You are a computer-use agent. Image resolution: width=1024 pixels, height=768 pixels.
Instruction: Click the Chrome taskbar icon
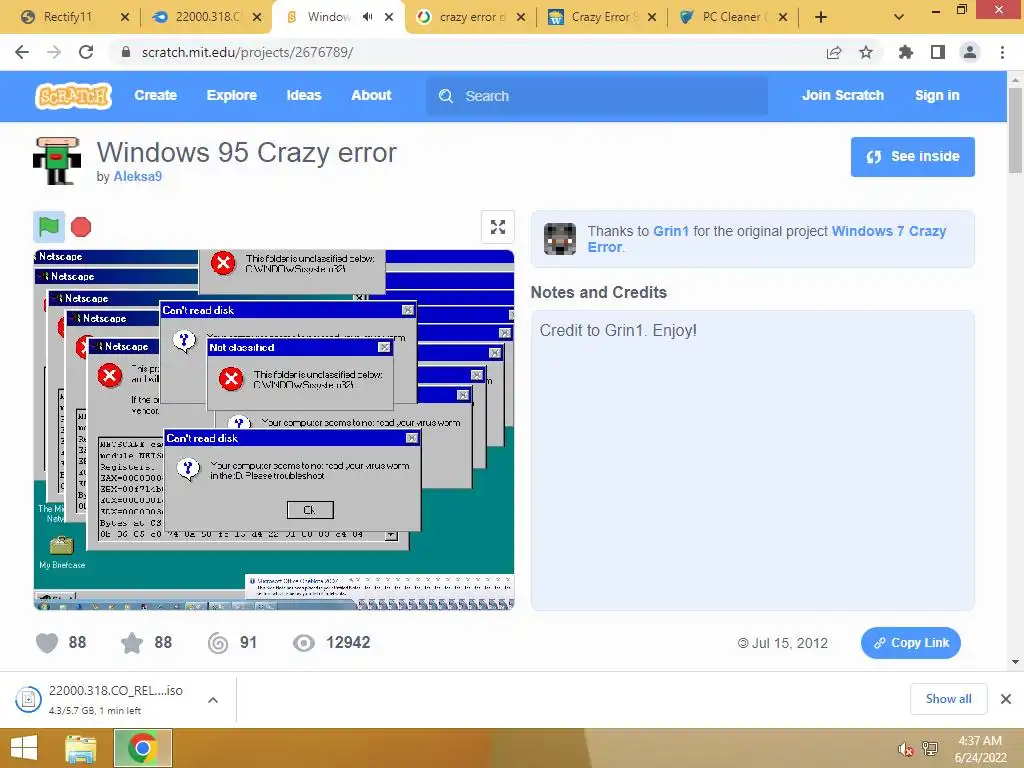pos(143,748)
